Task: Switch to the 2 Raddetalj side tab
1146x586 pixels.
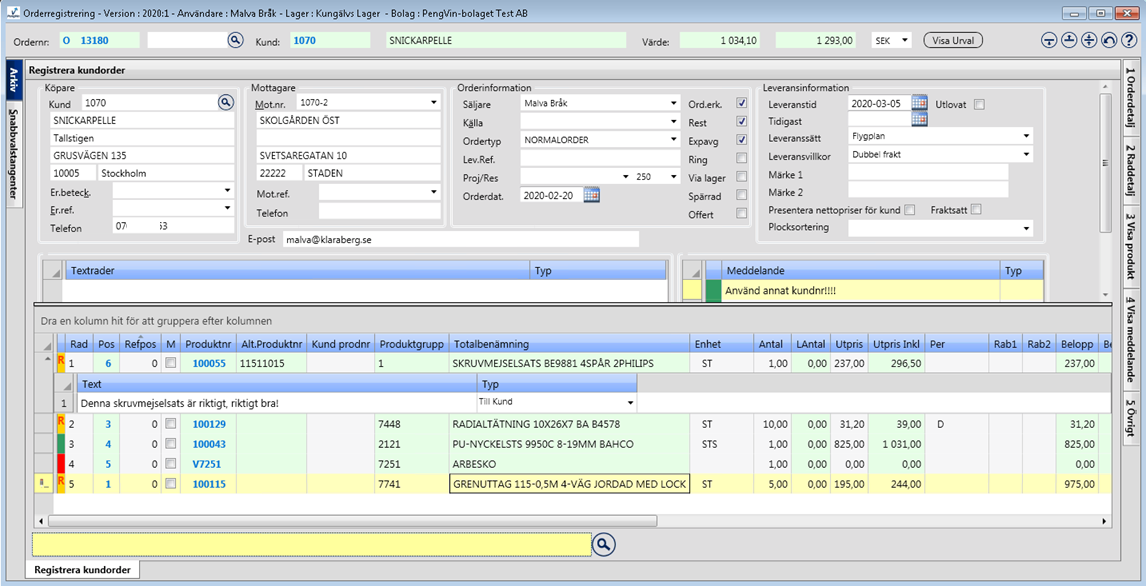Action: coord(1131,169)
